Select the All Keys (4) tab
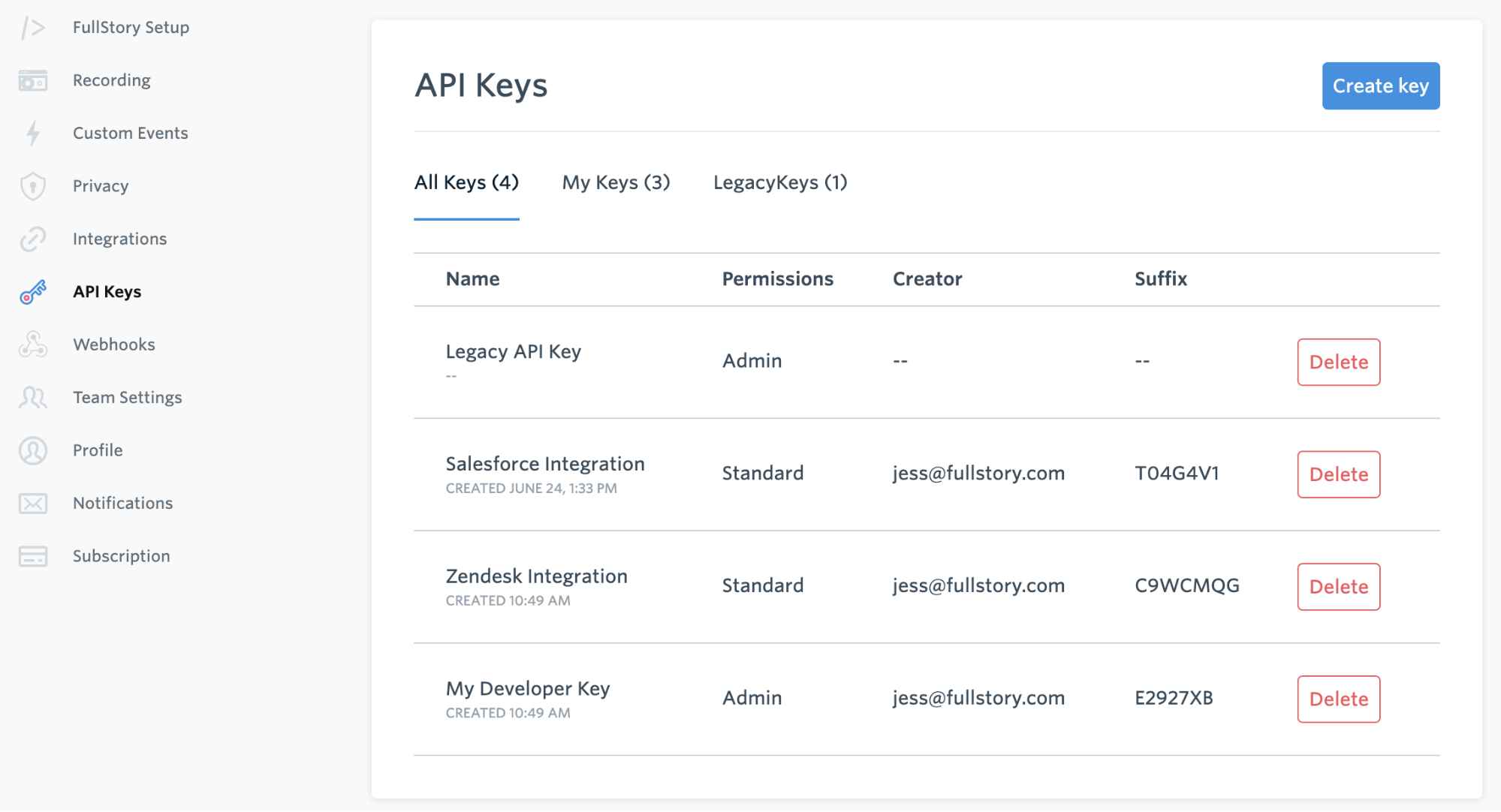 466,182
